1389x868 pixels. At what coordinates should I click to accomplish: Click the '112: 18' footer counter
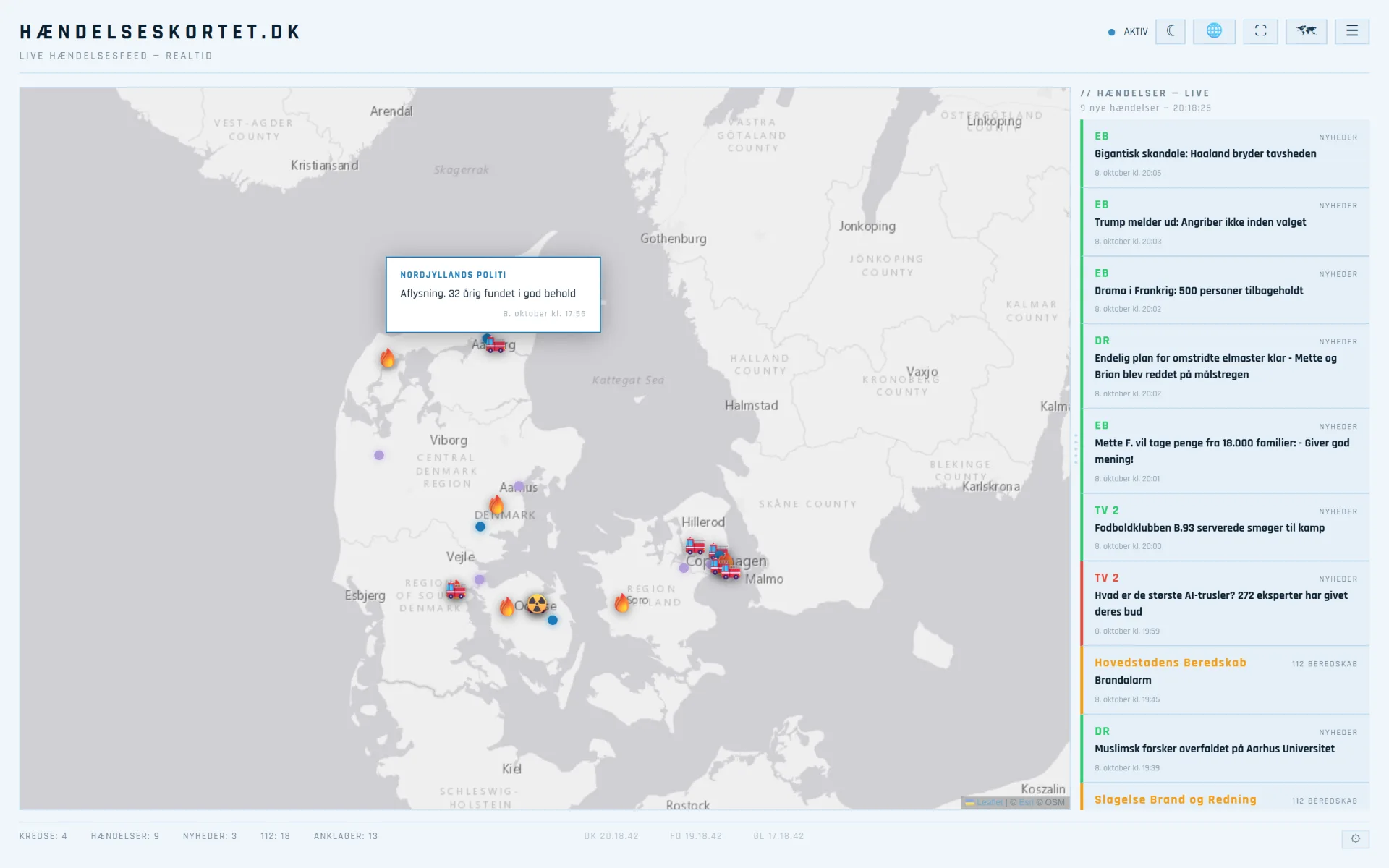pyautogui.click(x=275, y=836)
